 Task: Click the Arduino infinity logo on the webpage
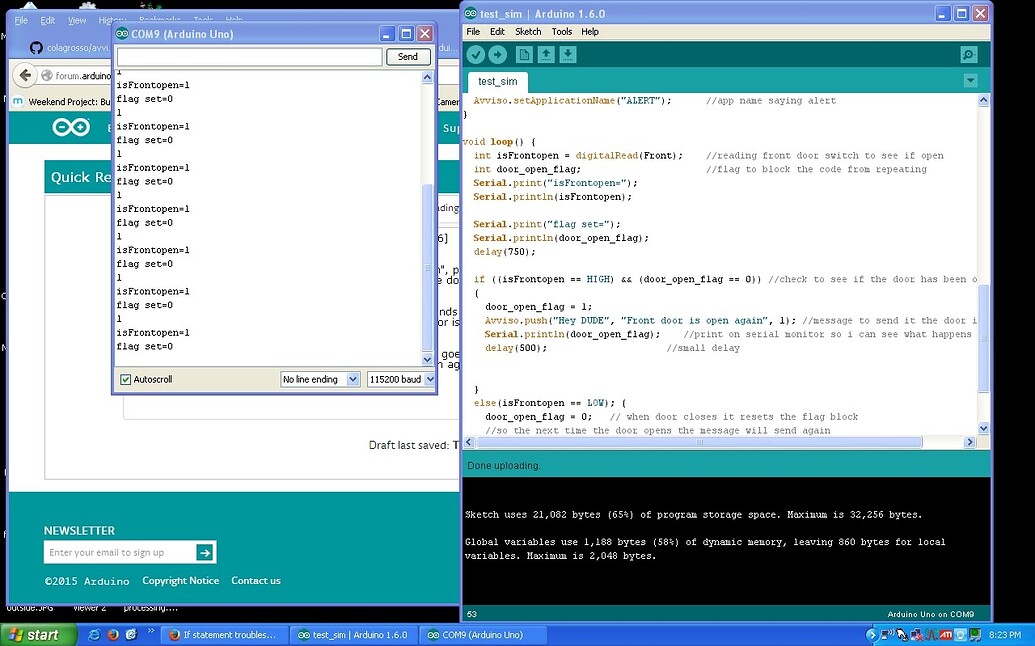(x=70, y=126)
